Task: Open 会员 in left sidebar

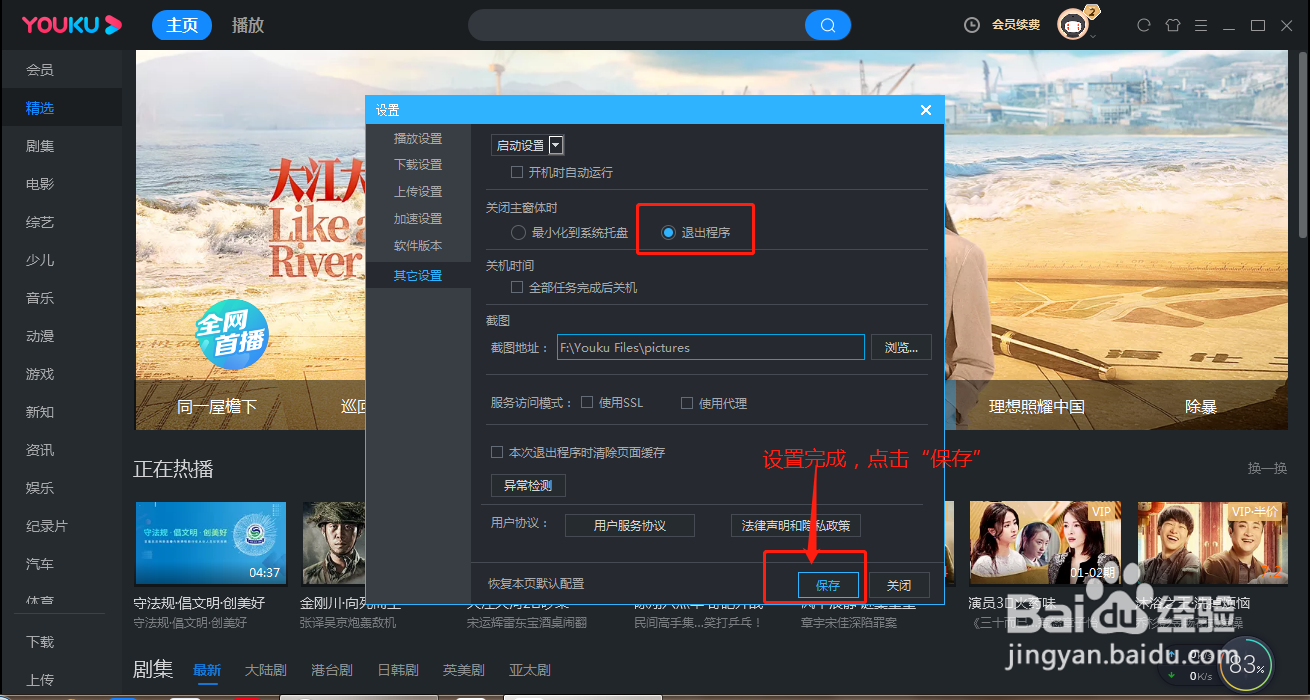Action: (40, 70)
